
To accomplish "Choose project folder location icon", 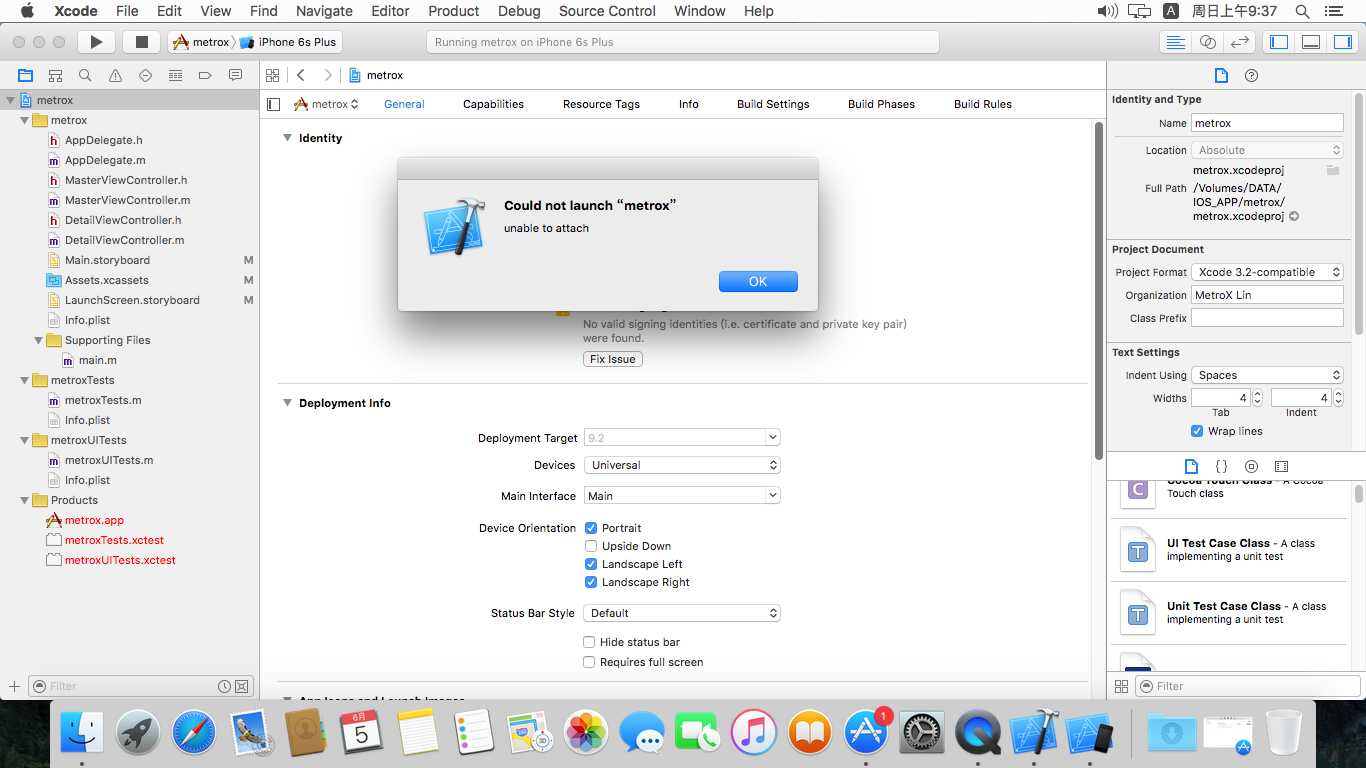I will pos(1332,170).
